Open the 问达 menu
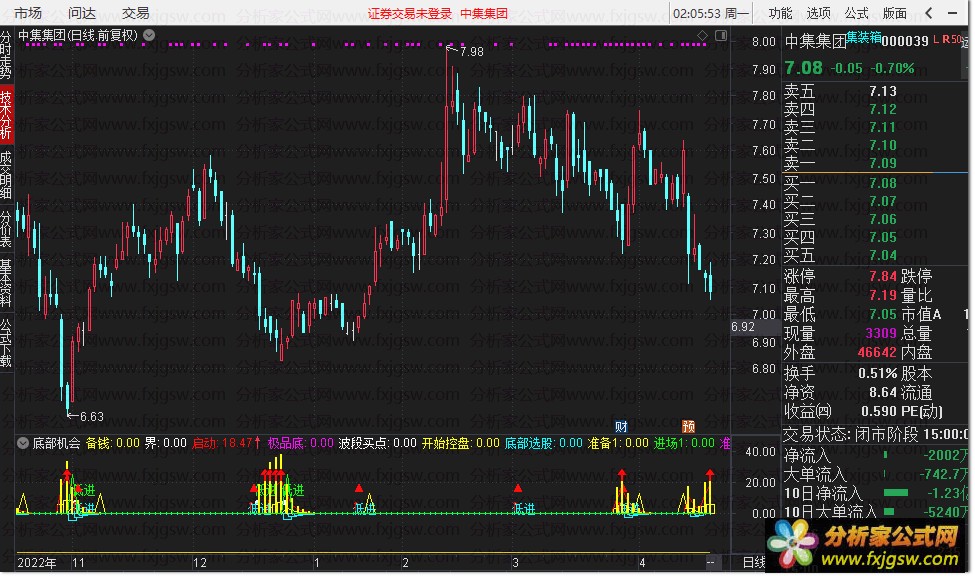 click(x=81, y=12)
